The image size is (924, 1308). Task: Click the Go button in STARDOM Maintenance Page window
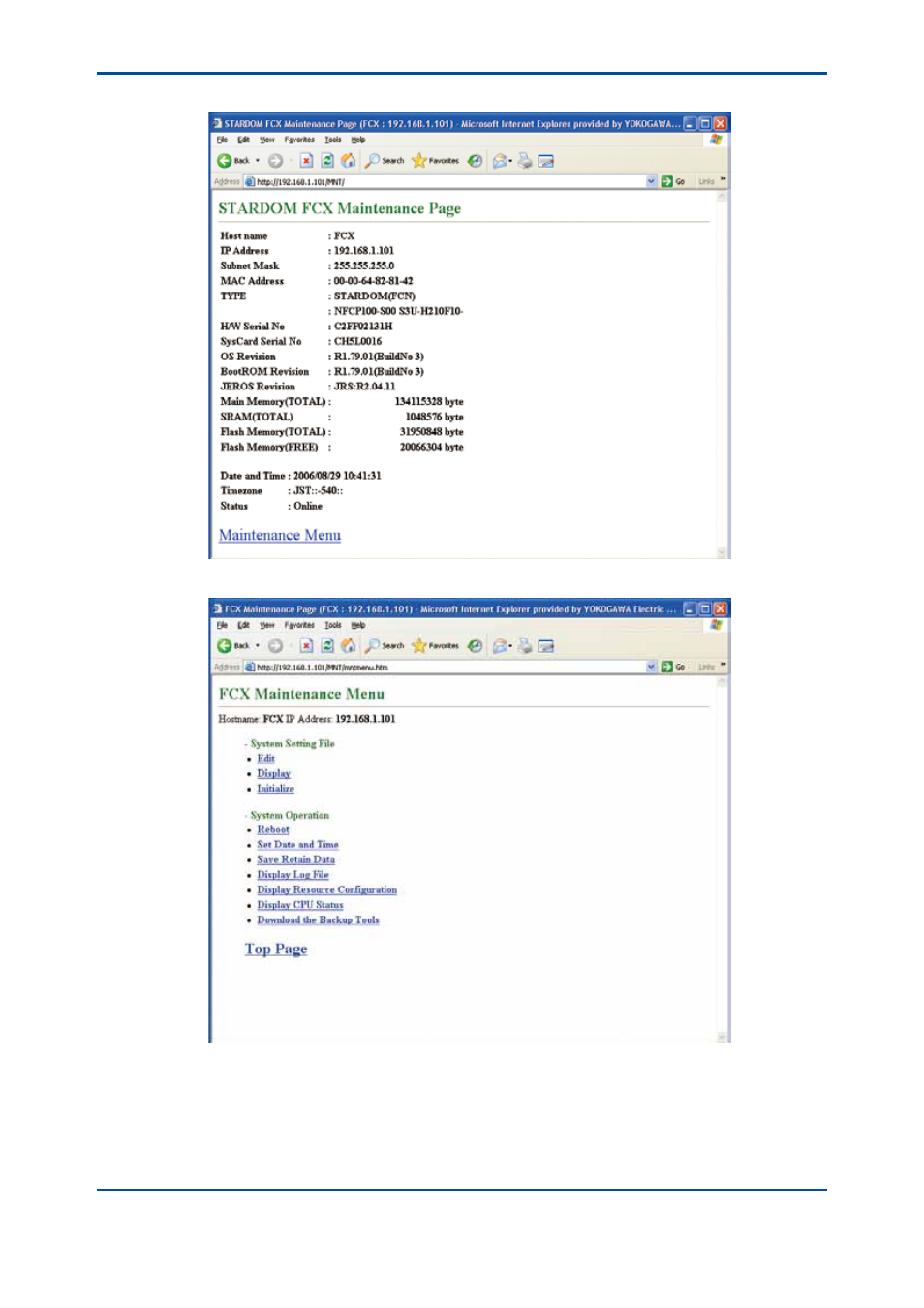click(673, 181)
